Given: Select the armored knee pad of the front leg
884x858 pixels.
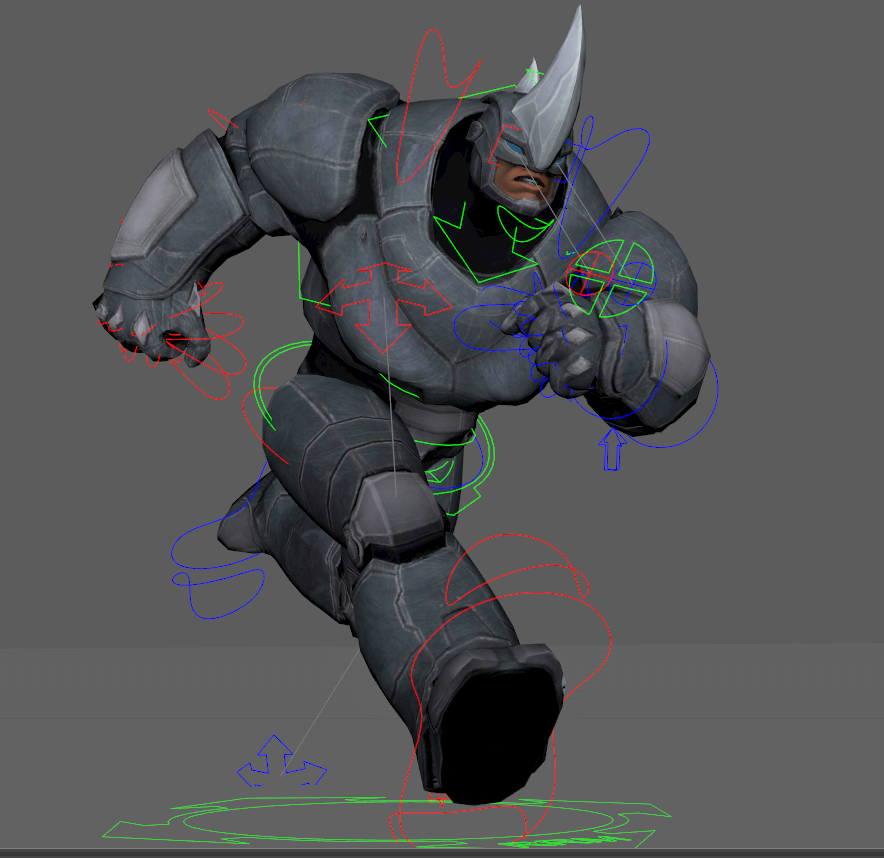Looking at the screenshot, I should click(398, 510).
